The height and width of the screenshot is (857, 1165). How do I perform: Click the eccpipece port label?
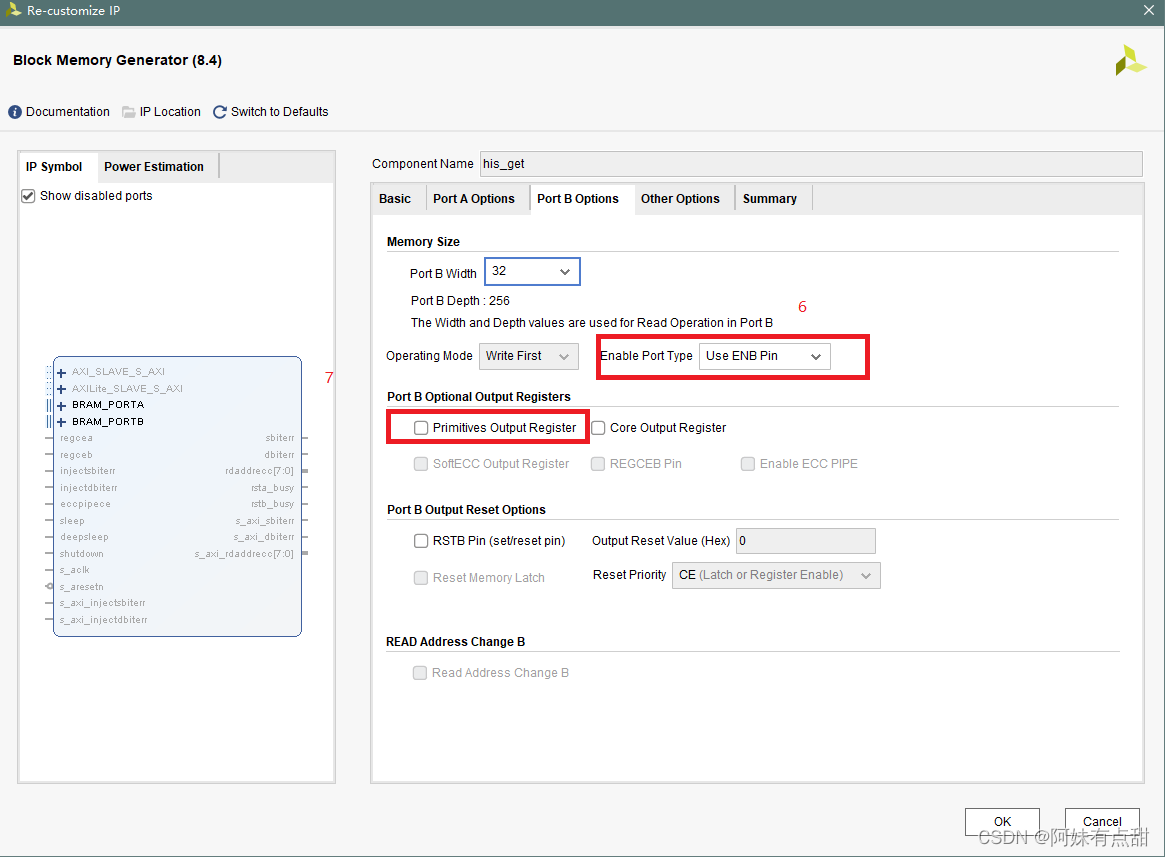pyautogui.click(x=85, y=505)
